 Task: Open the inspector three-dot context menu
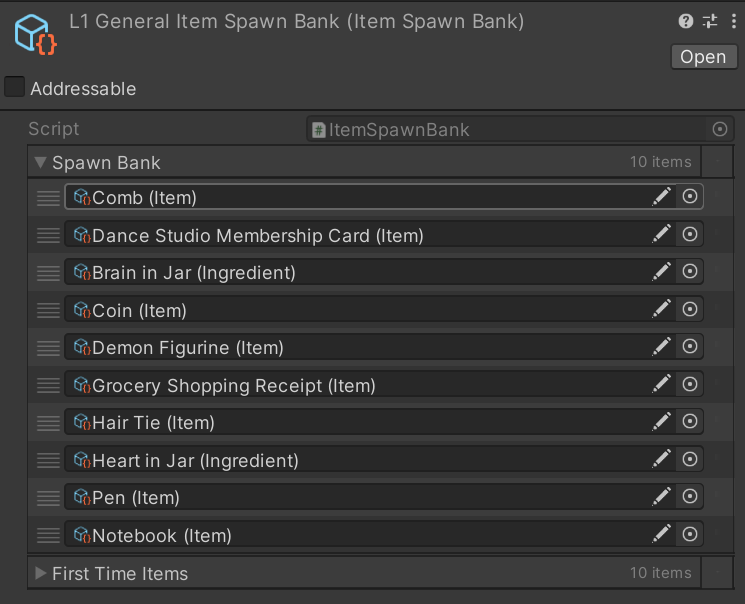pos(731,21)
